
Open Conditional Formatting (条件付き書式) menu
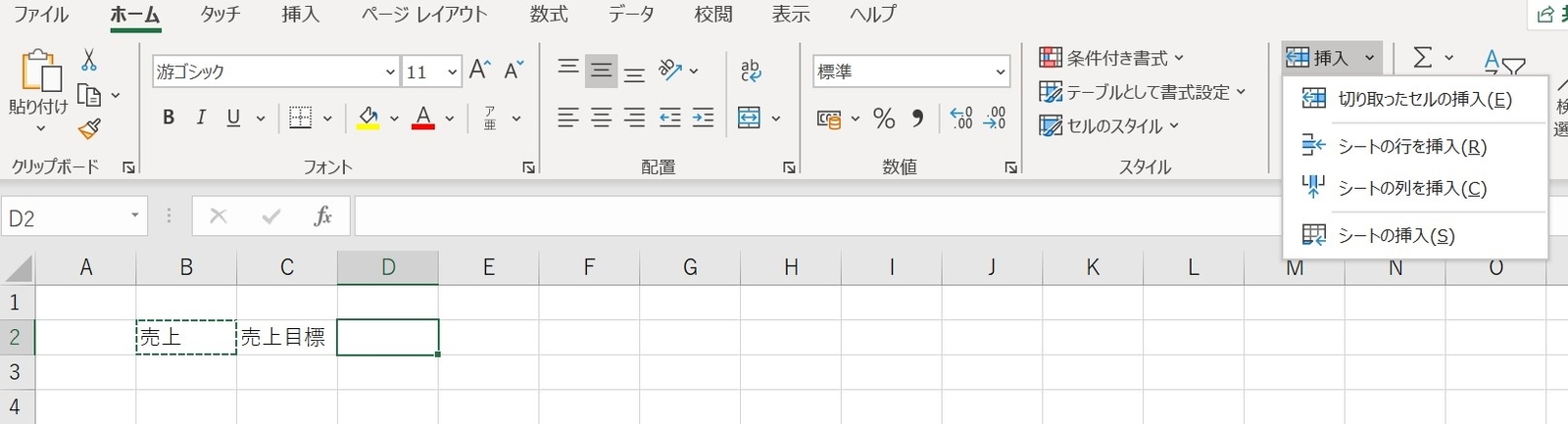(x=1111, y=58)
